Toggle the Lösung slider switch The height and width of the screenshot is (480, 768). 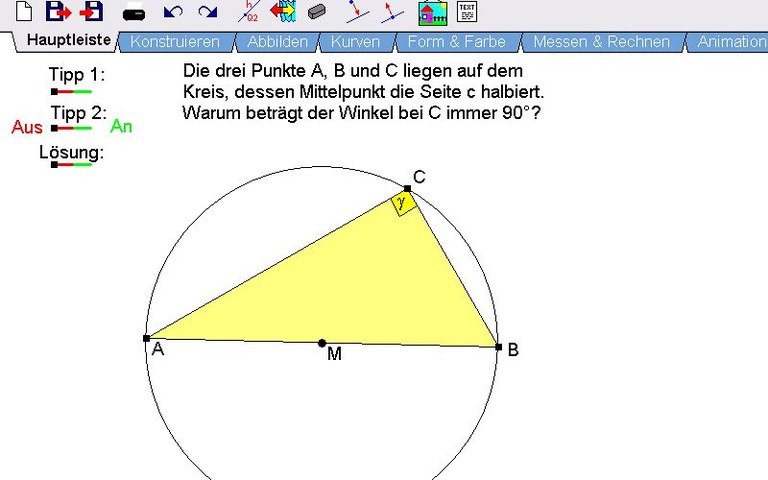pos(72,165)
